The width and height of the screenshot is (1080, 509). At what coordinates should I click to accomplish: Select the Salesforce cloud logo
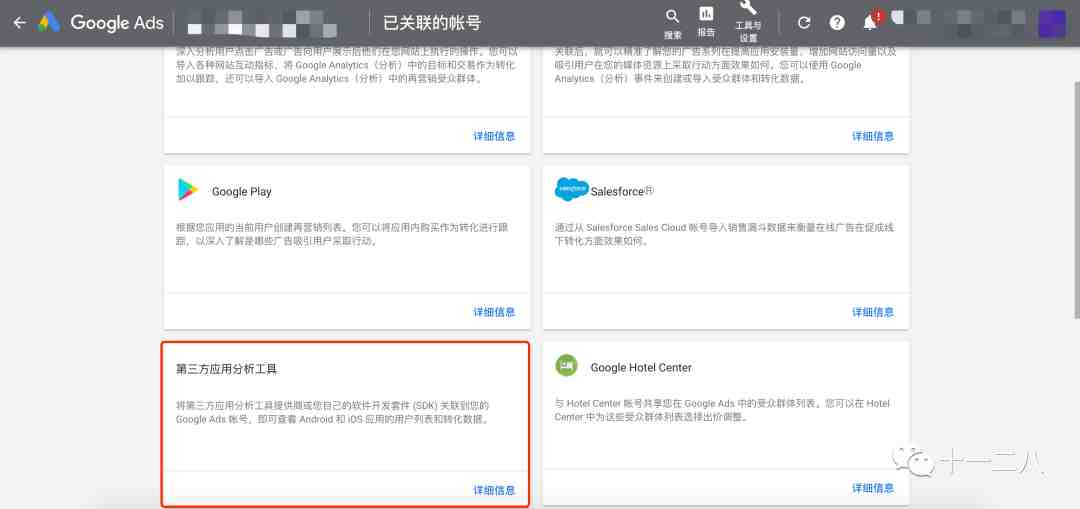571,189
